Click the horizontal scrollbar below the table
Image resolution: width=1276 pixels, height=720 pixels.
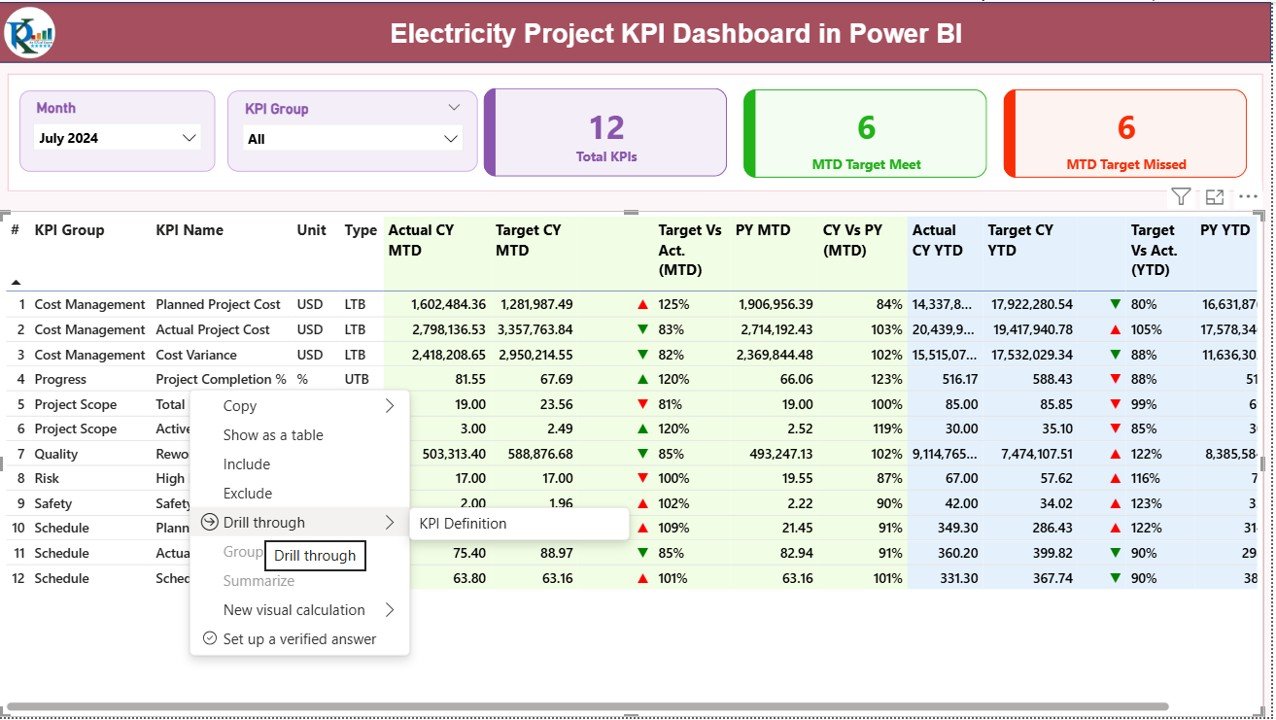[600, 708]
